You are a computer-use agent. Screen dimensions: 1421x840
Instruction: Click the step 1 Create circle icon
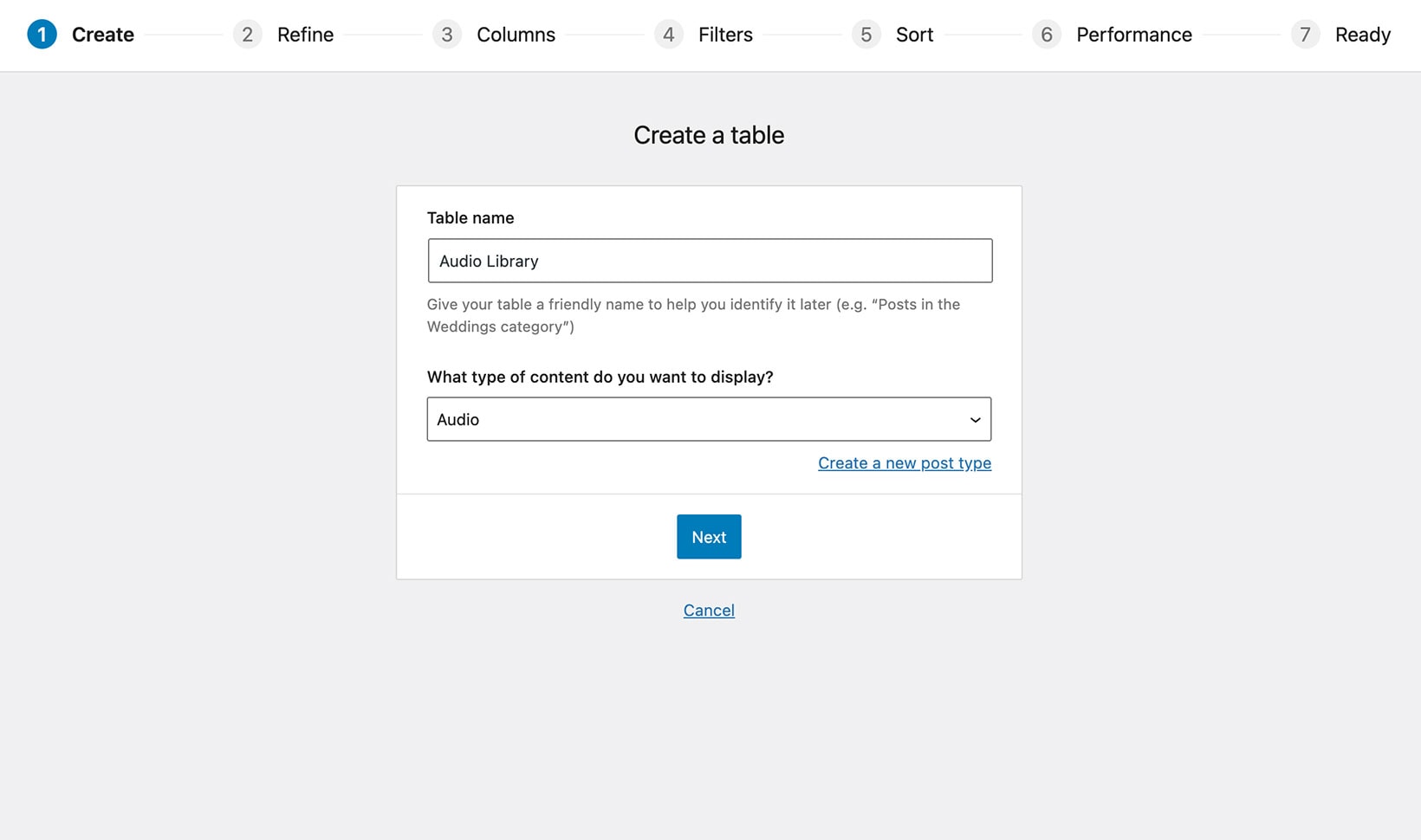coord(41,35)
